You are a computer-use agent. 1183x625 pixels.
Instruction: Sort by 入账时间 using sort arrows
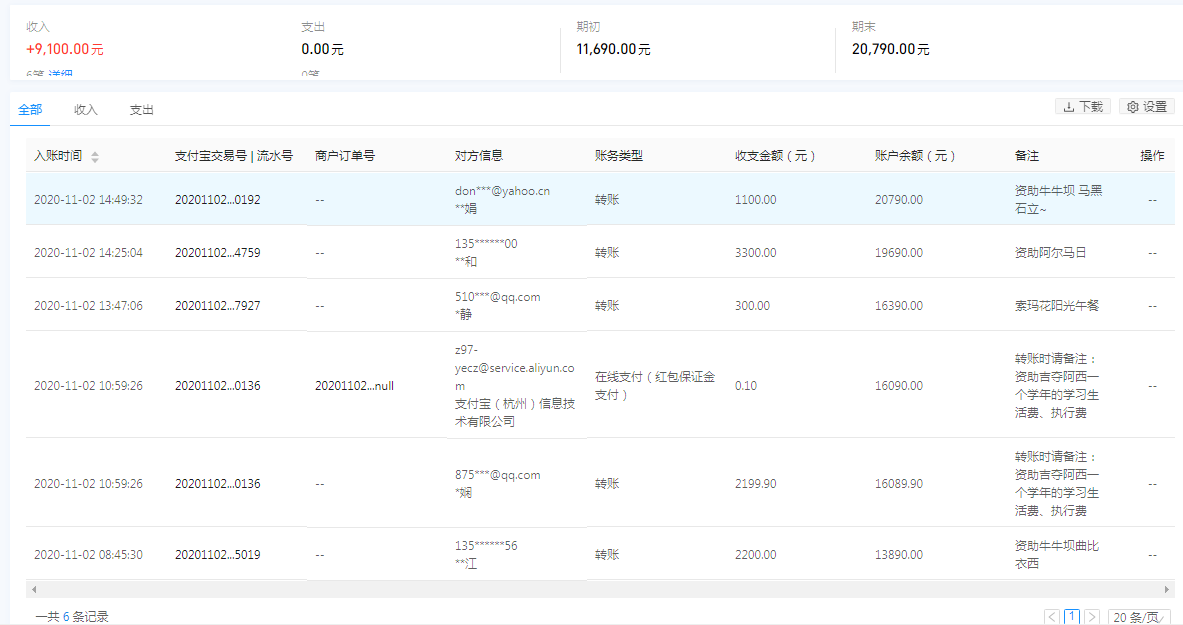click(x=95, y=157)
